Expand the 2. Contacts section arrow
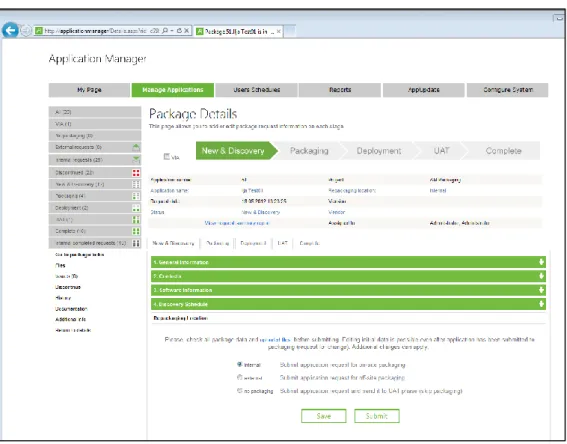Screen dimensions: 567x444 coord(541,276)
